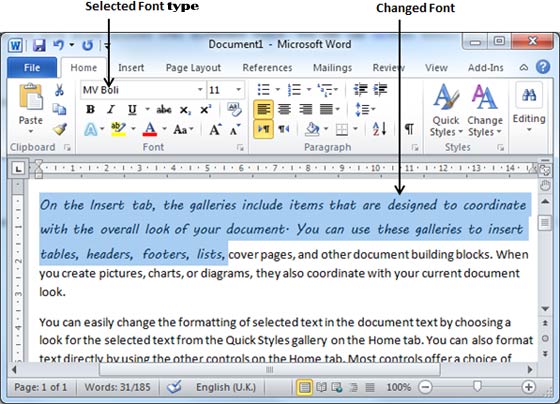Minimize the ribbon with caret icon
This screenshot has width=560, height=404.
[524, 67]
